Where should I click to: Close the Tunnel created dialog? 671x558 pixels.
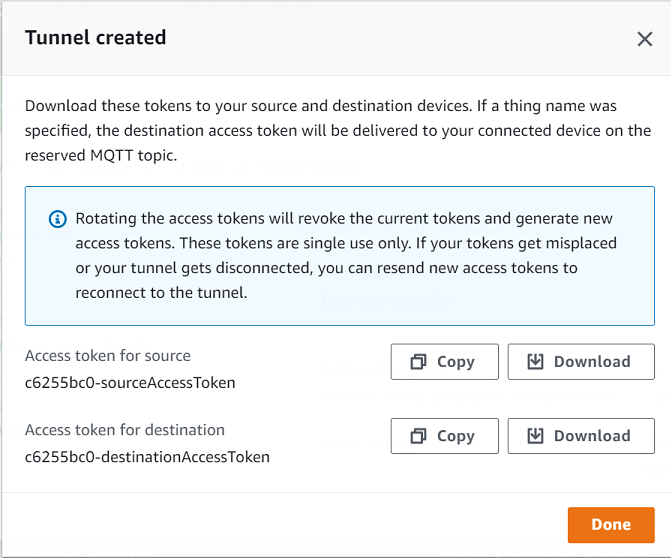point(645,39)
